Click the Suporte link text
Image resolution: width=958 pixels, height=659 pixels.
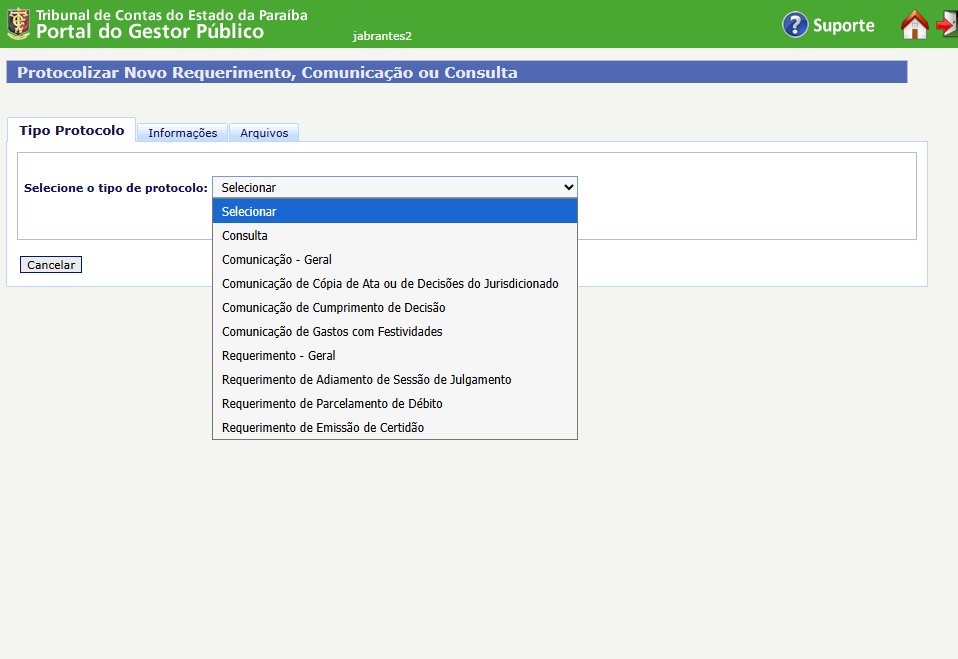(x=844, y=26)
